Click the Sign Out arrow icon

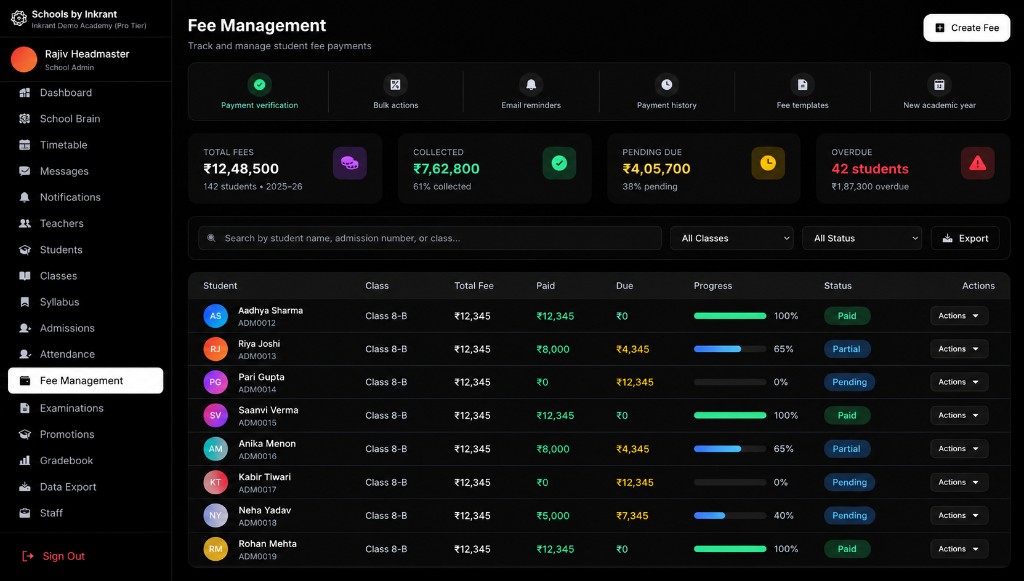(27, 556)
